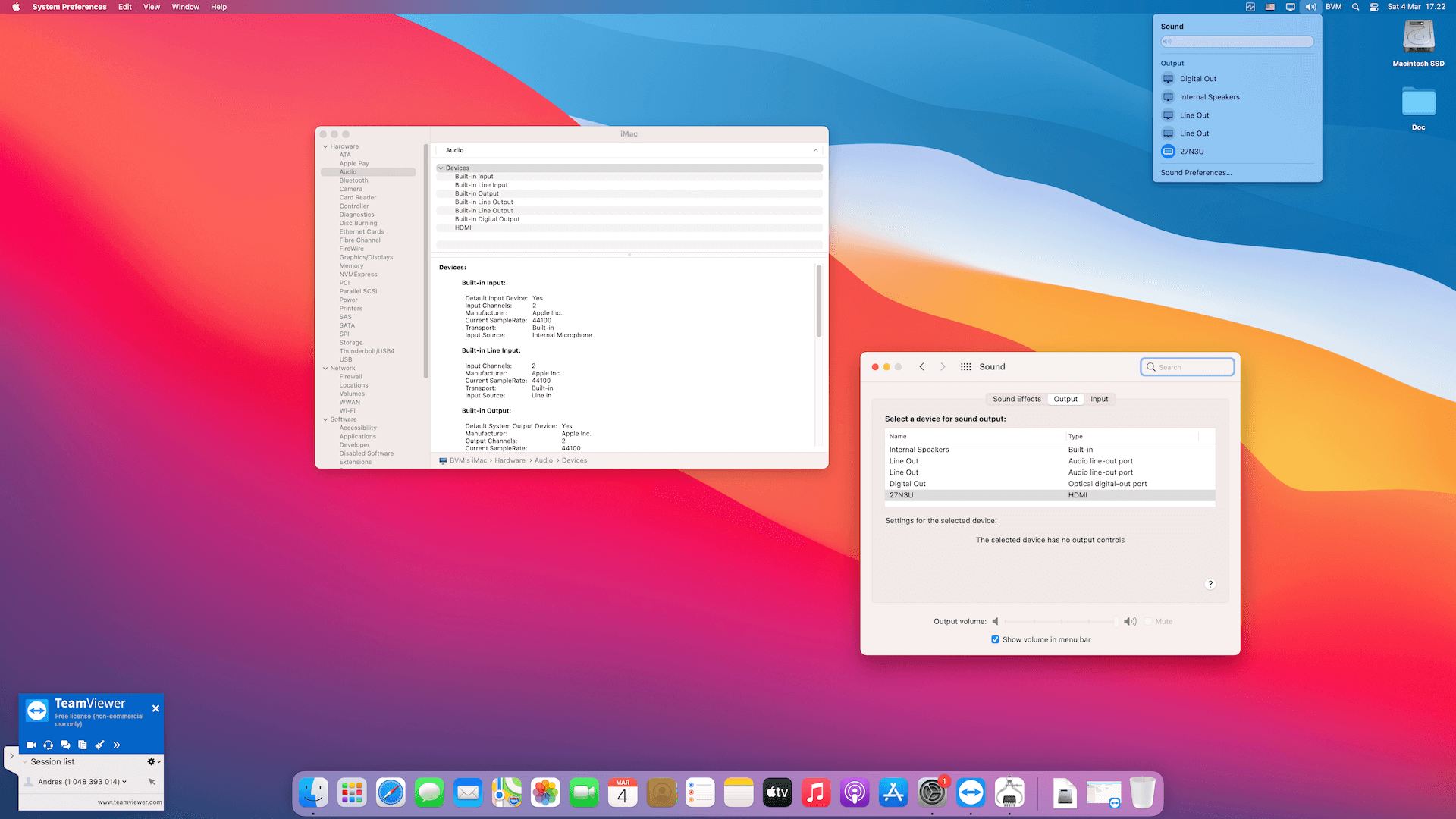Open Messages from the Dock
Image resolution: width=1456 pixels, height=819 pixels.
429,793
